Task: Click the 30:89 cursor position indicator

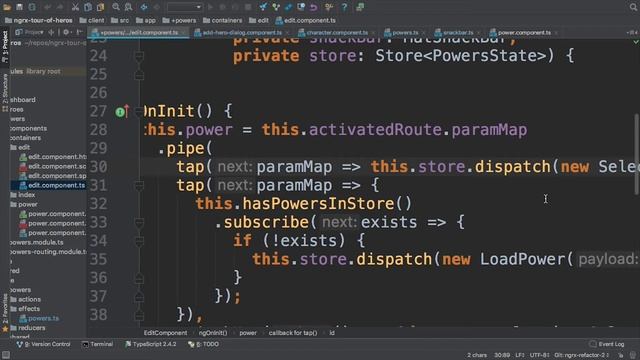Action: pyautogui.click(x=502, y=355)
